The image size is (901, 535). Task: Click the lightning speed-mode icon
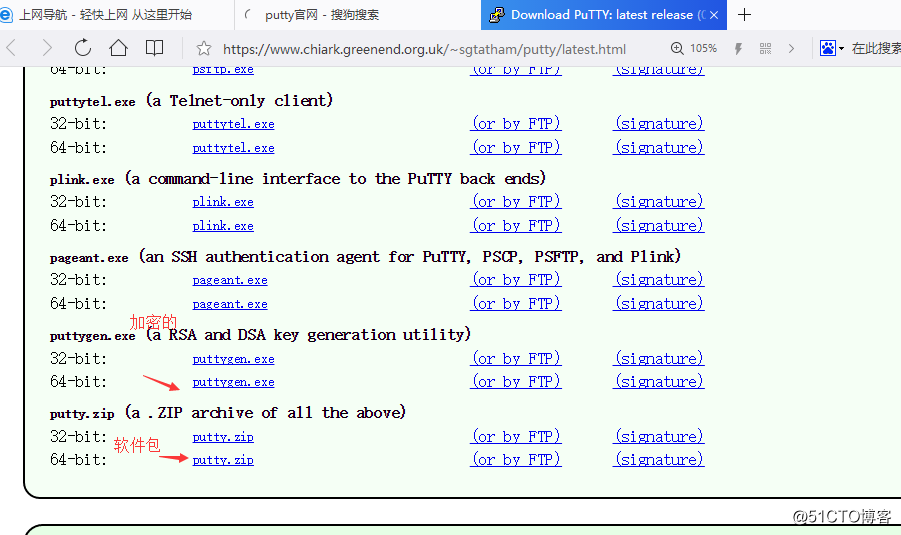[738, 49]
